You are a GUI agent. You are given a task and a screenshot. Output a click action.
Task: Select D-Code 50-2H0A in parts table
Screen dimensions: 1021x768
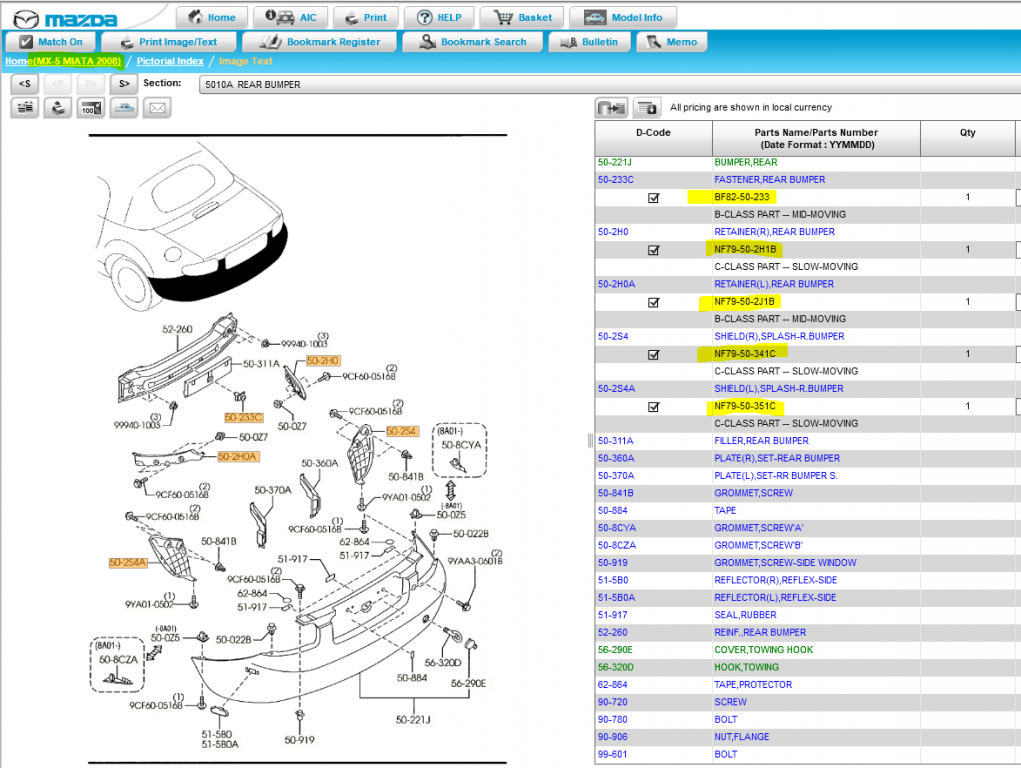616,284
